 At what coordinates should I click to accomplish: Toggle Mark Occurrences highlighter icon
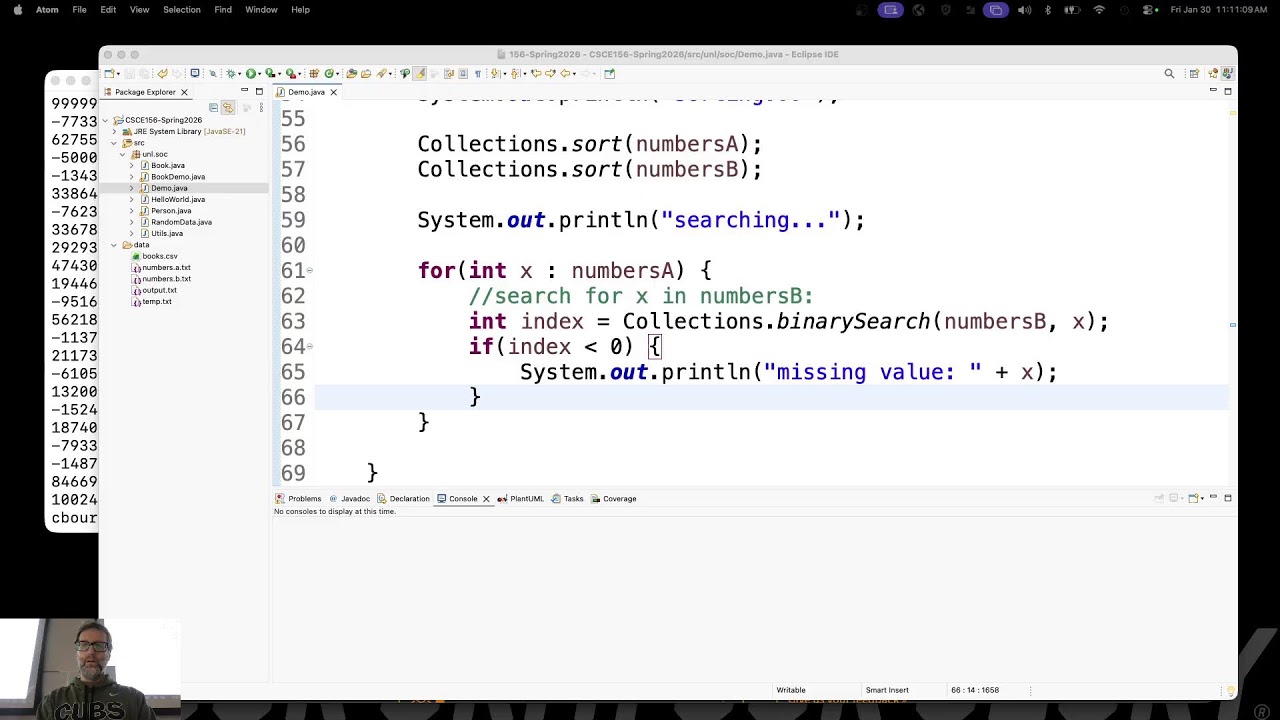(421, 73)
